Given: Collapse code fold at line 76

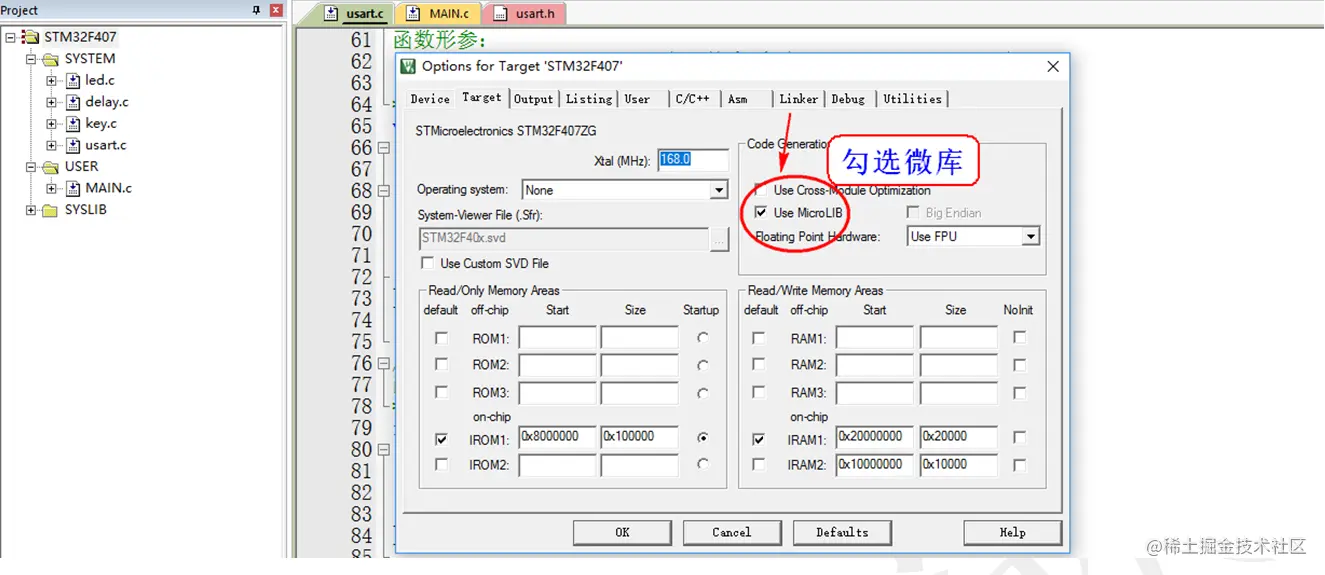Looking at the screenshot, I should pyautogui.click(x=383, y=364).
